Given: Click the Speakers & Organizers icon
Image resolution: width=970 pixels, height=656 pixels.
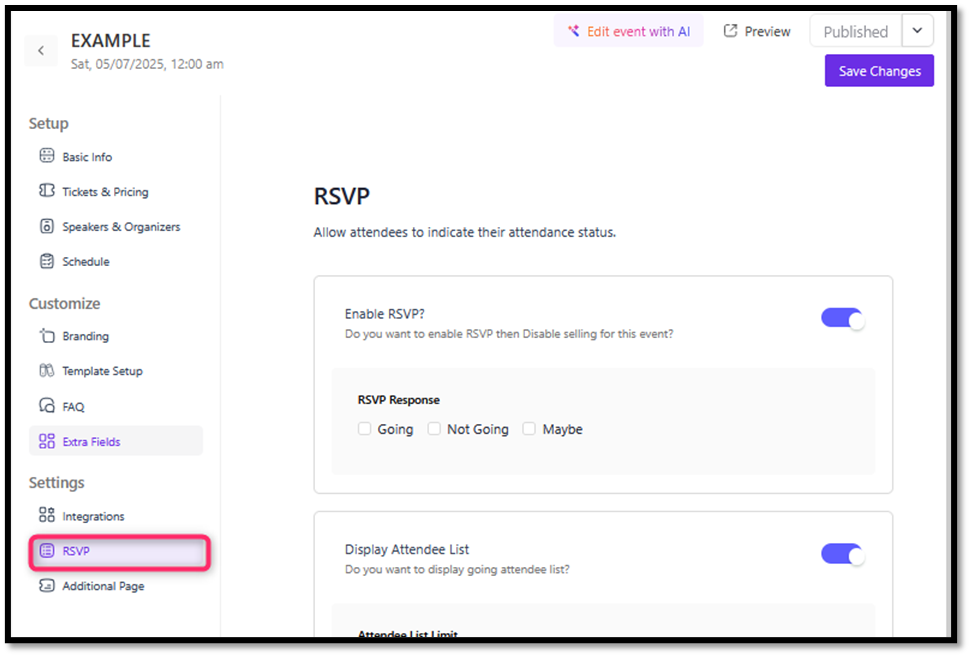Looking at the screenshot, I should pos(46,226).
